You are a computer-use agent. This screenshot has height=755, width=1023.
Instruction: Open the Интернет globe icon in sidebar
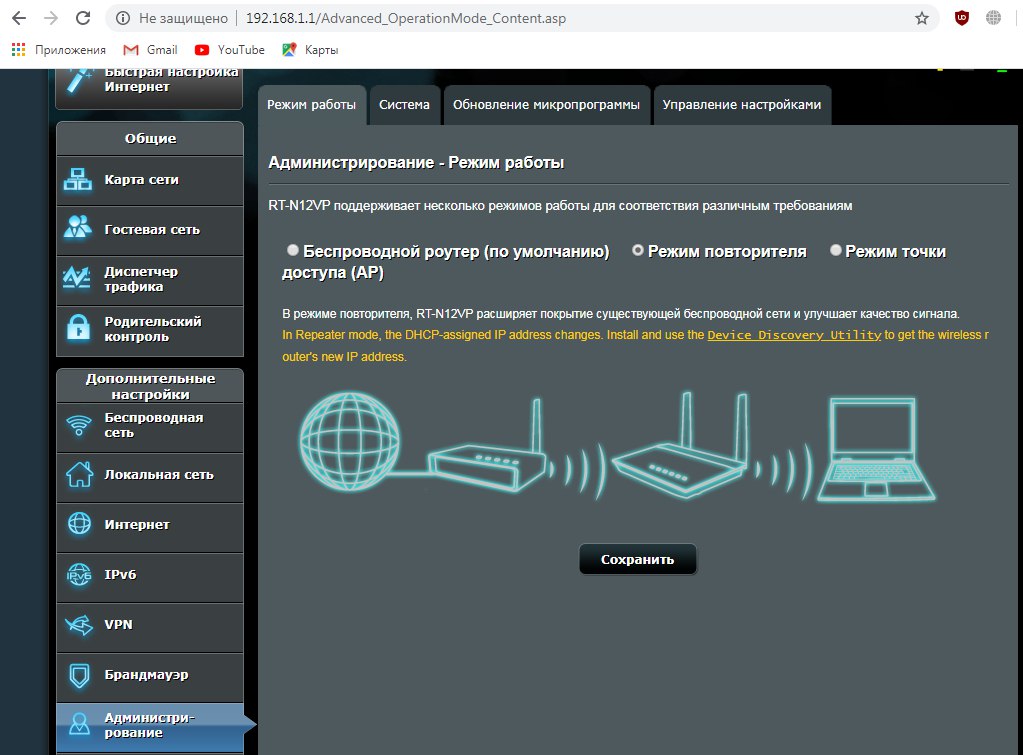[80, 523]
